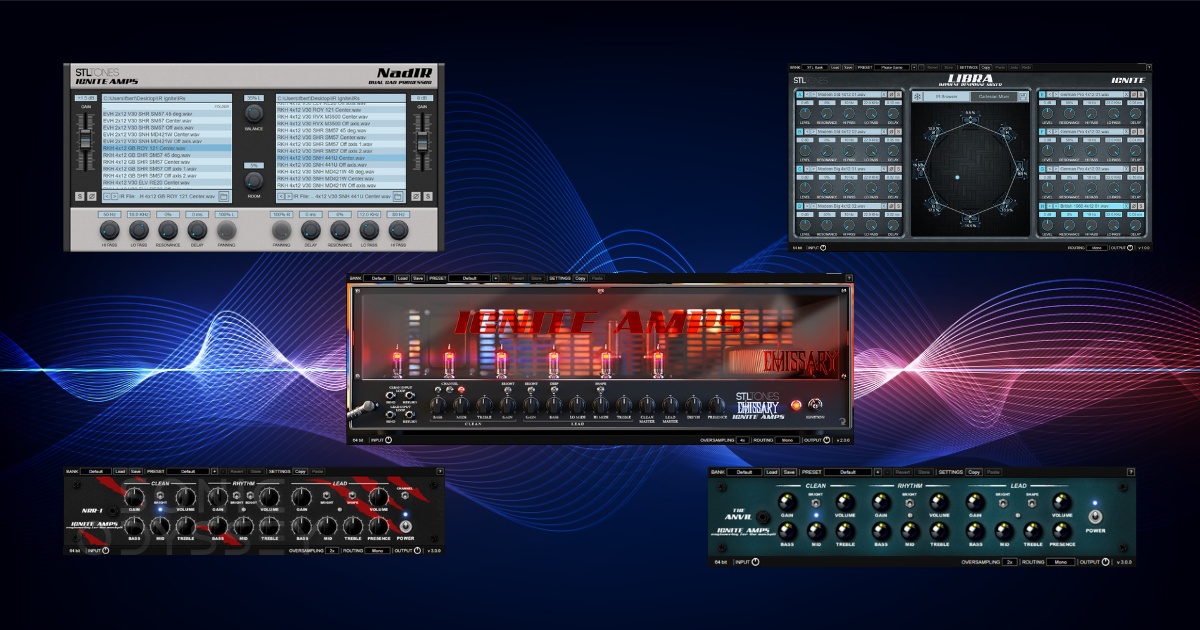The width and height of the screenshot is (1200, 630).
Task: Click the X clear icon on Libra channel H
Action: click(1126, 207)
